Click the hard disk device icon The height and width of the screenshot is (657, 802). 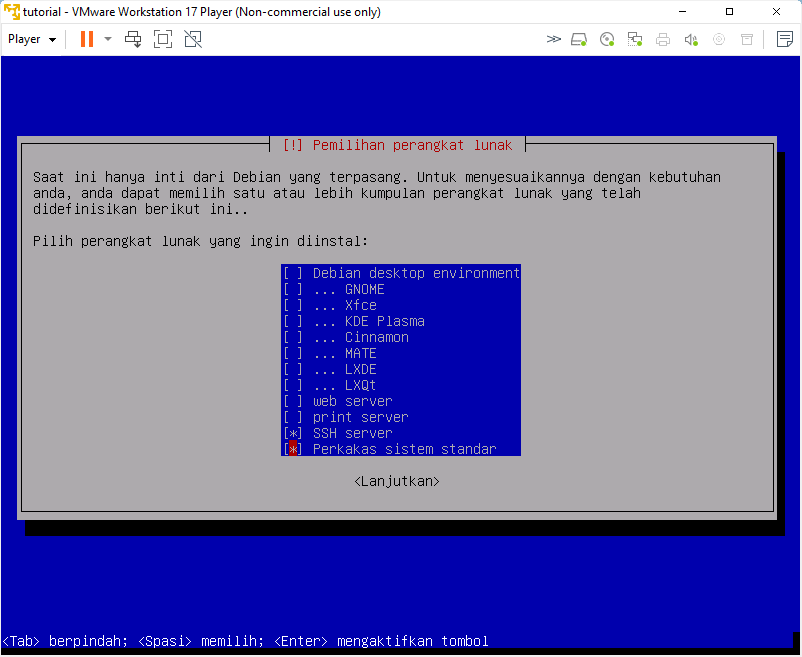(579, 39)
